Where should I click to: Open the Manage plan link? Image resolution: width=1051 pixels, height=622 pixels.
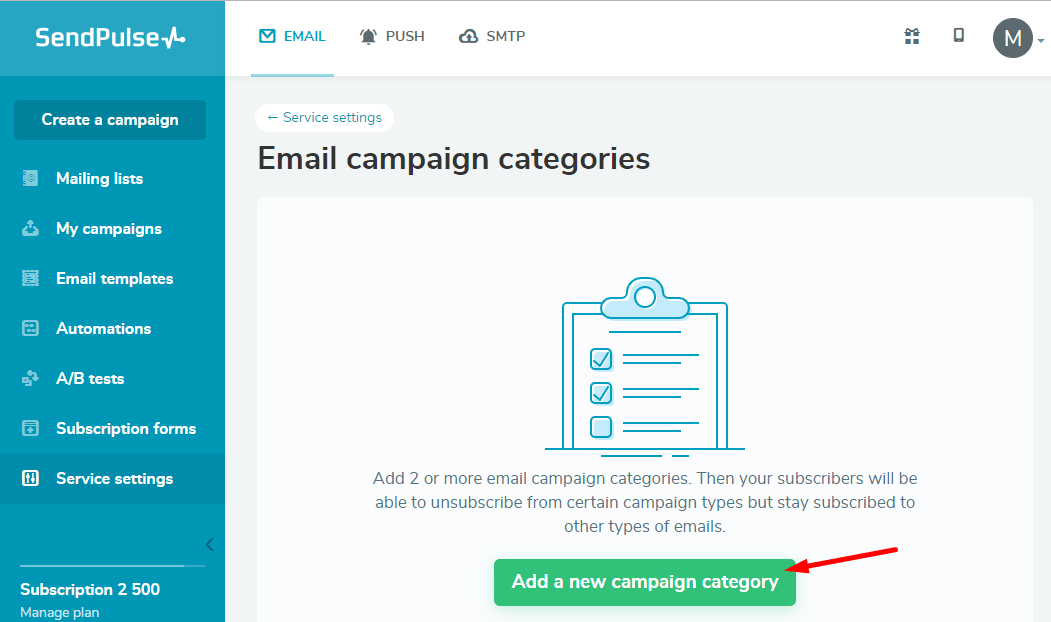59,612
